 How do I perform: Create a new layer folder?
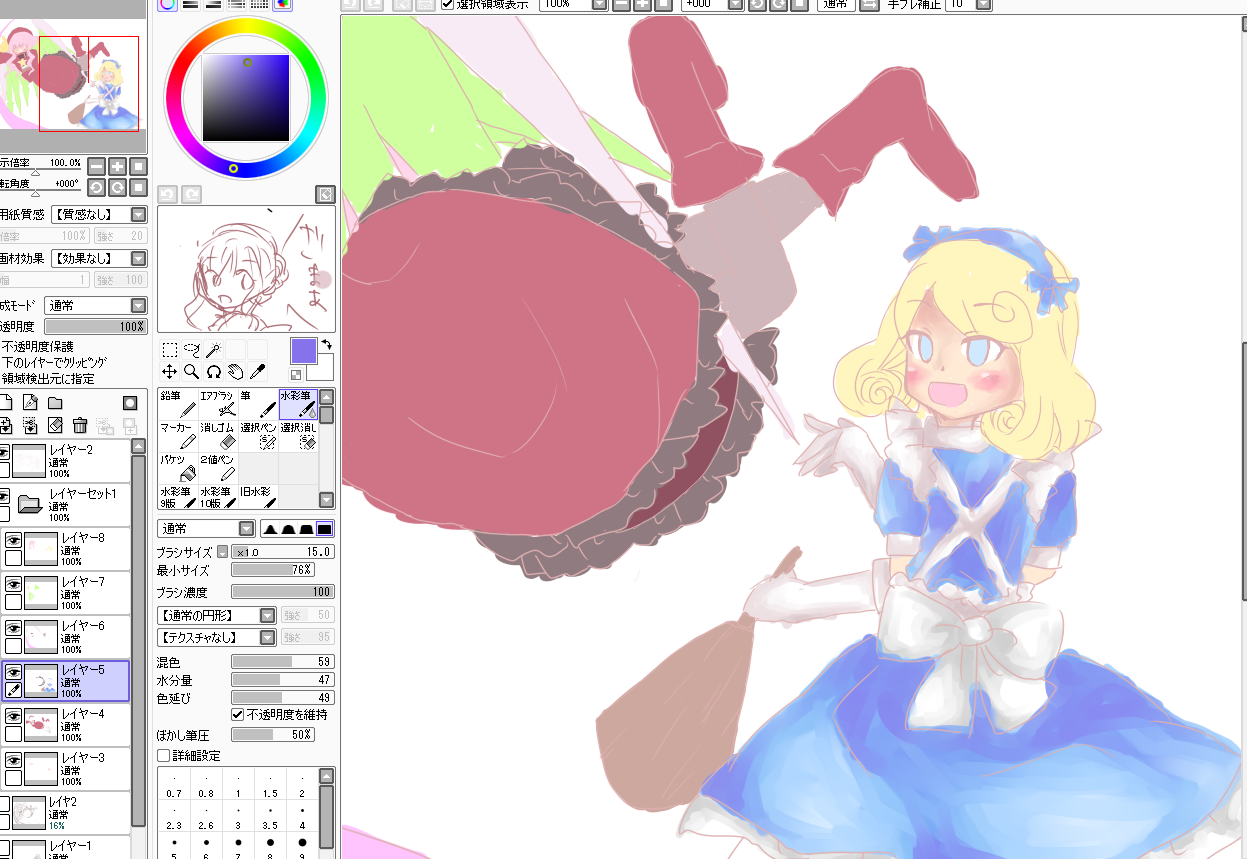pos(55,402)
